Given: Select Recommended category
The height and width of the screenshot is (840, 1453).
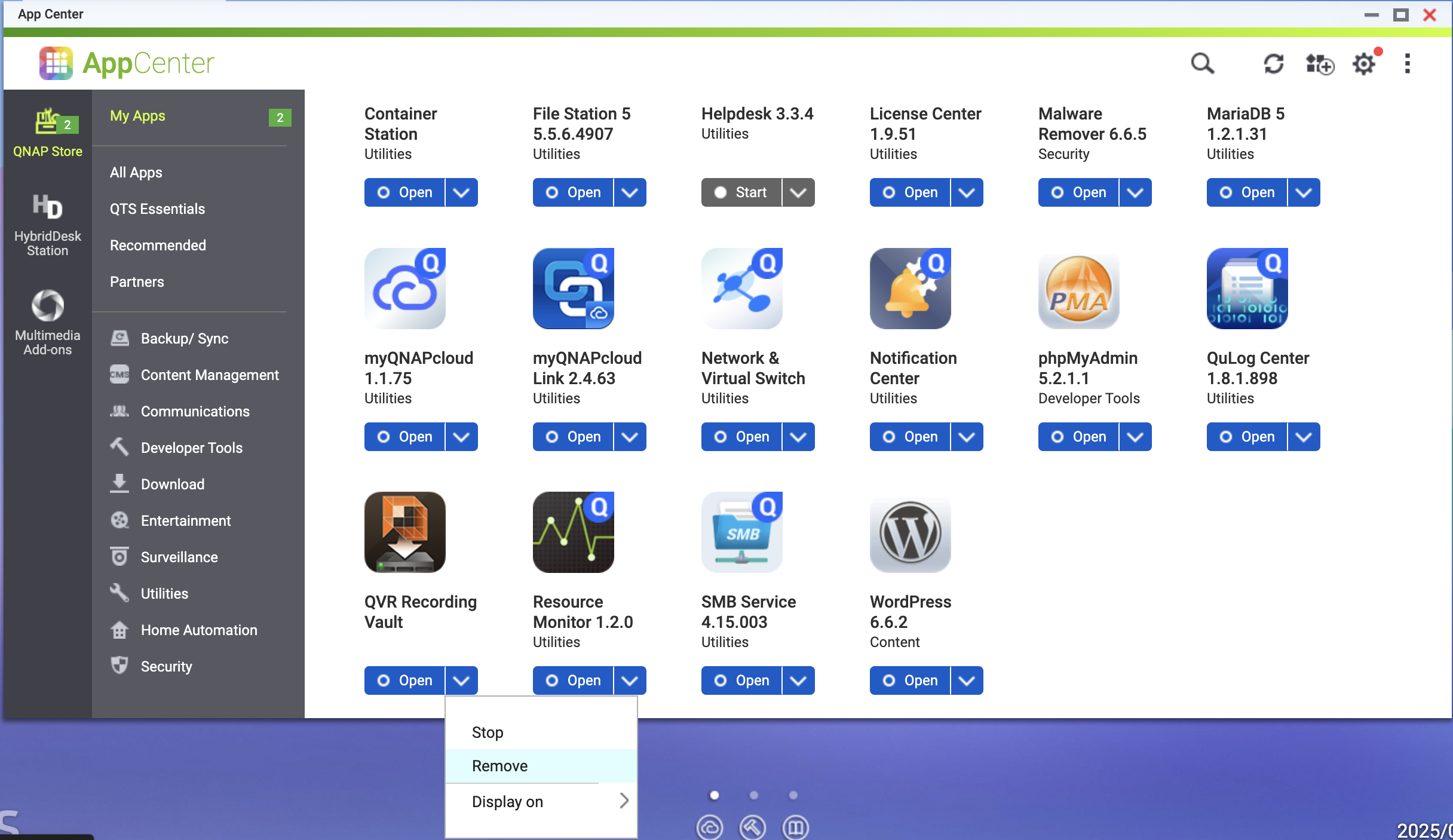Looking at the screenshot, I should pyautogui.click(x=158, y=246).
